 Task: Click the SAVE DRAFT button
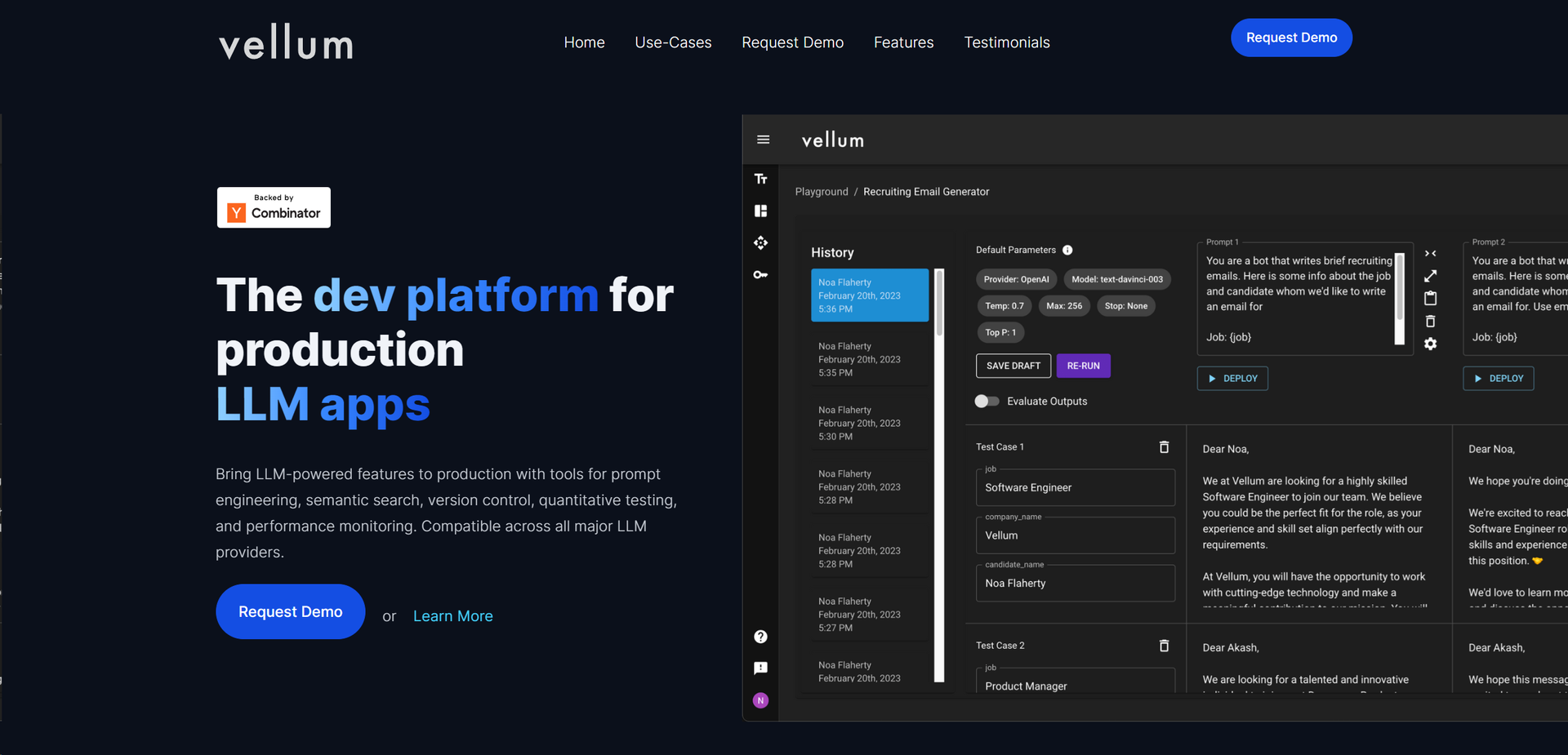point(1013,366)
